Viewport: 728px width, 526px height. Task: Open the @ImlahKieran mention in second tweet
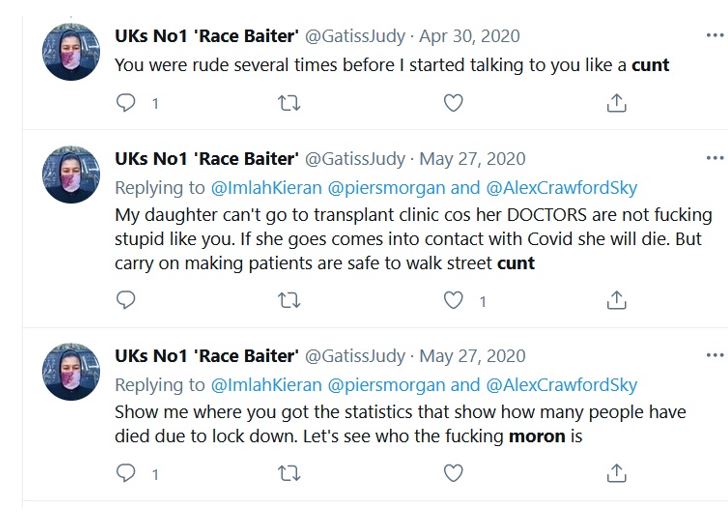(x=266, y=187)
